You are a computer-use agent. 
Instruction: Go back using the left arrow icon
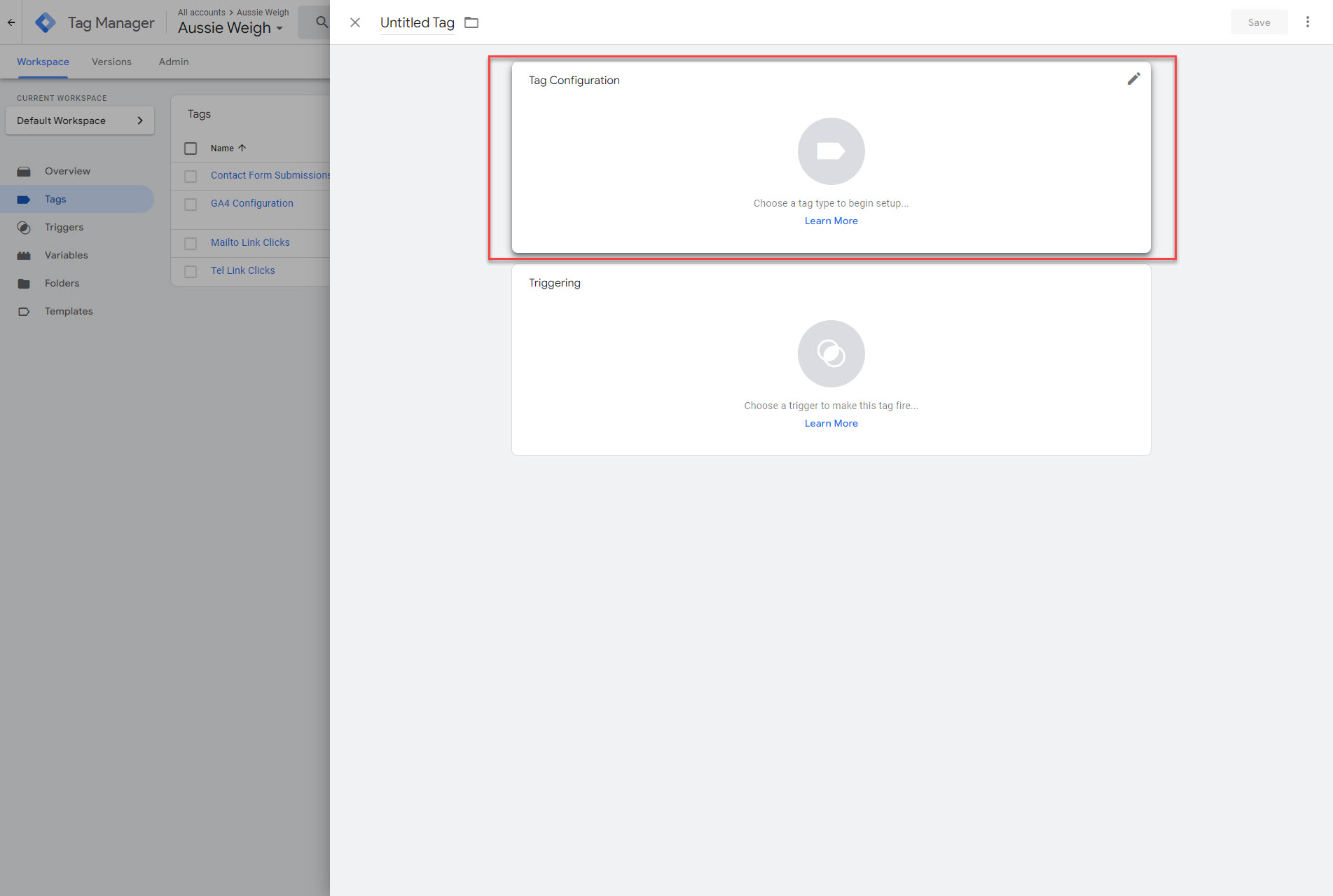tap(11, 22)
